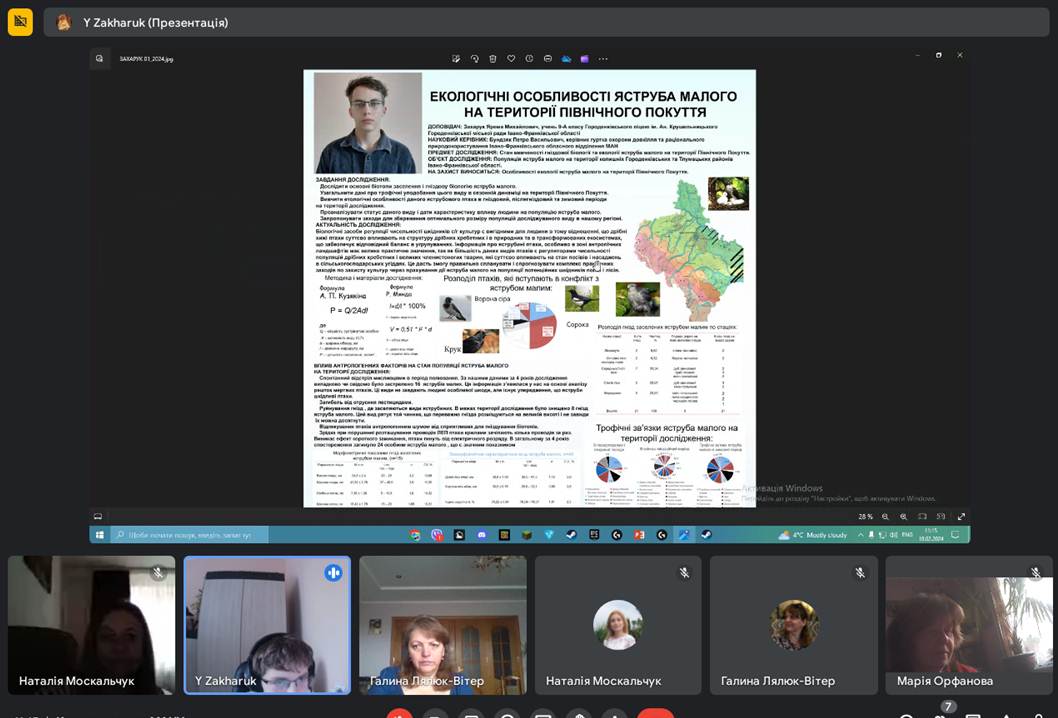Open the three-dots See more menu
The image size is (1058, 718).
[x=603, y=58]
